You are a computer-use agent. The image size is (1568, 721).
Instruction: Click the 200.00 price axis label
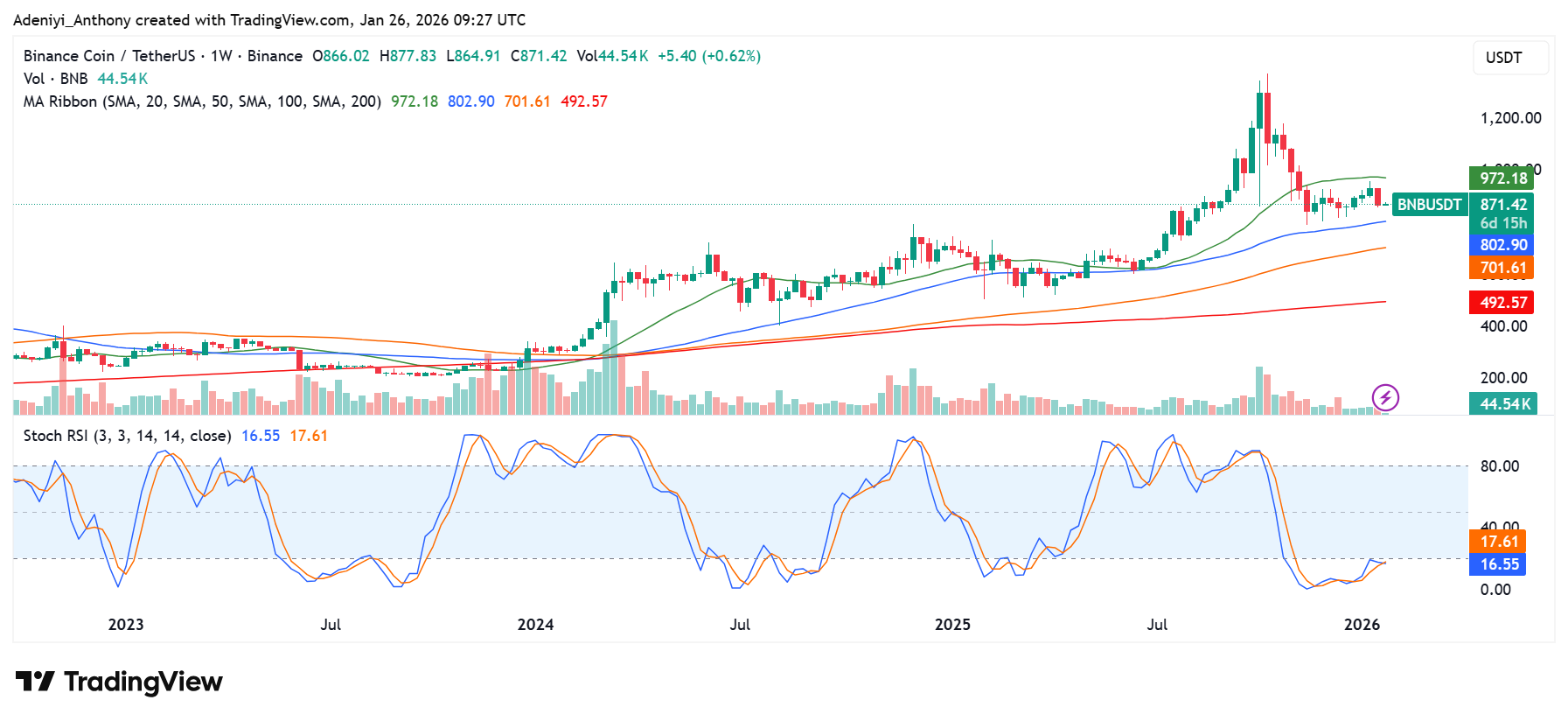click(x=1503, y=378)
